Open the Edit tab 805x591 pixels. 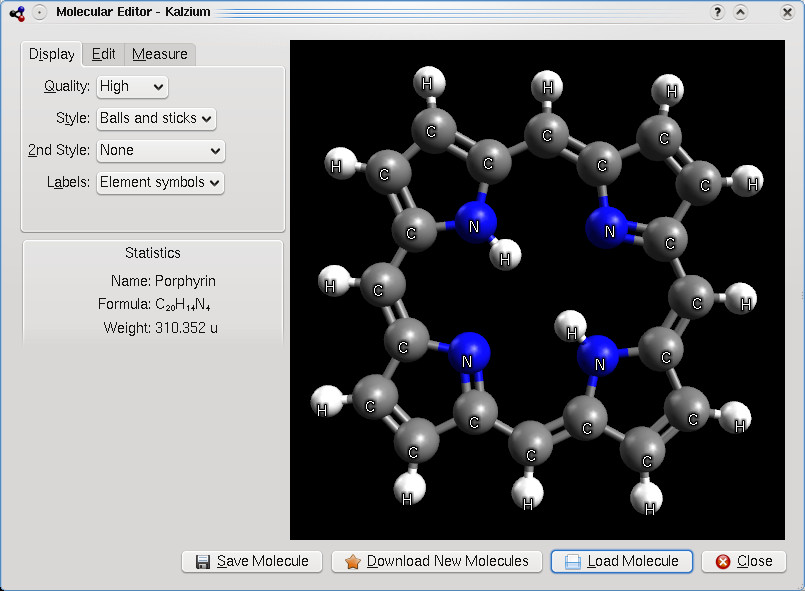(103, 54)
